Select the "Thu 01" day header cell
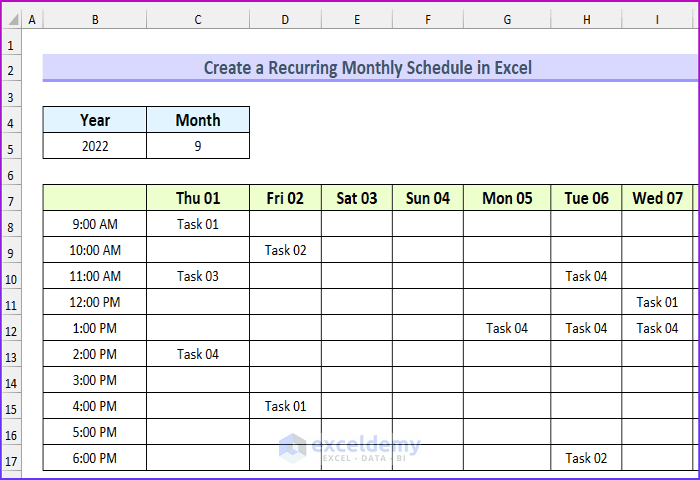The image size is (700, 480). (198, 198)
